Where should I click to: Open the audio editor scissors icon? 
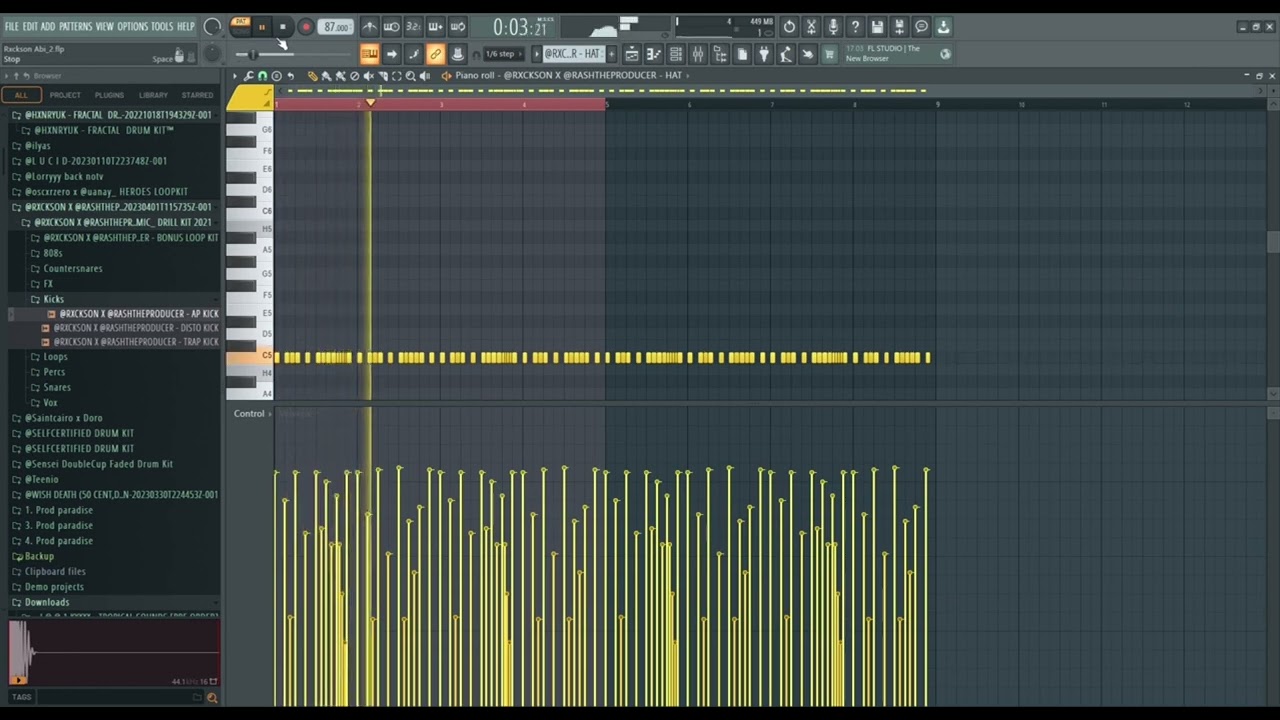(x=811, y=27)
